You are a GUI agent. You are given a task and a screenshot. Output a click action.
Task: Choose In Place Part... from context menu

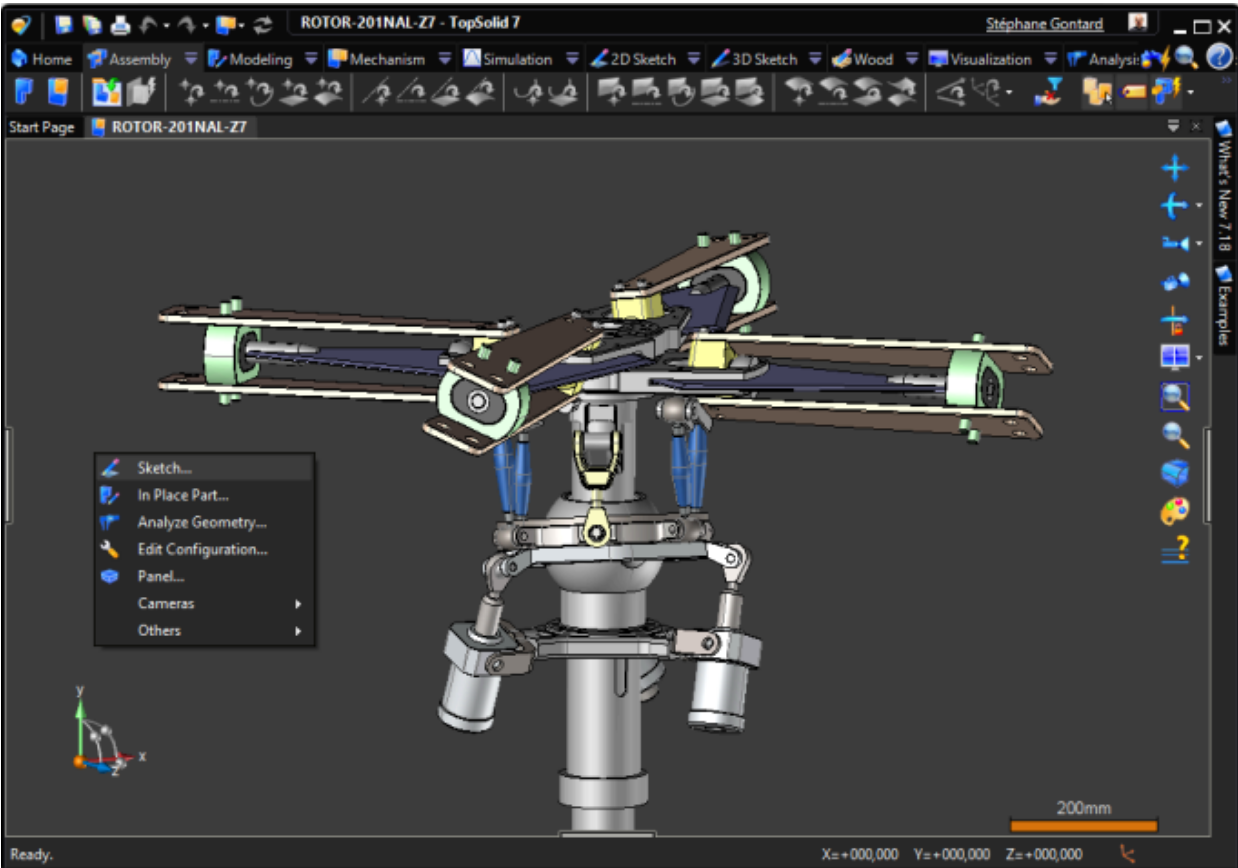pos(204,495)
